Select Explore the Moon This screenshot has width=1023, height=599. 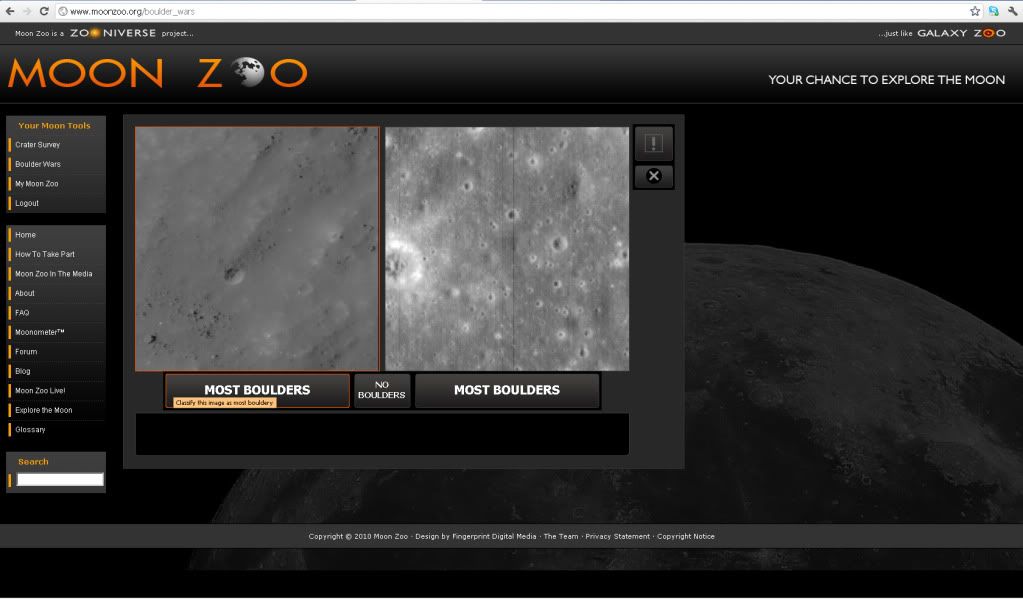(44, 410)
